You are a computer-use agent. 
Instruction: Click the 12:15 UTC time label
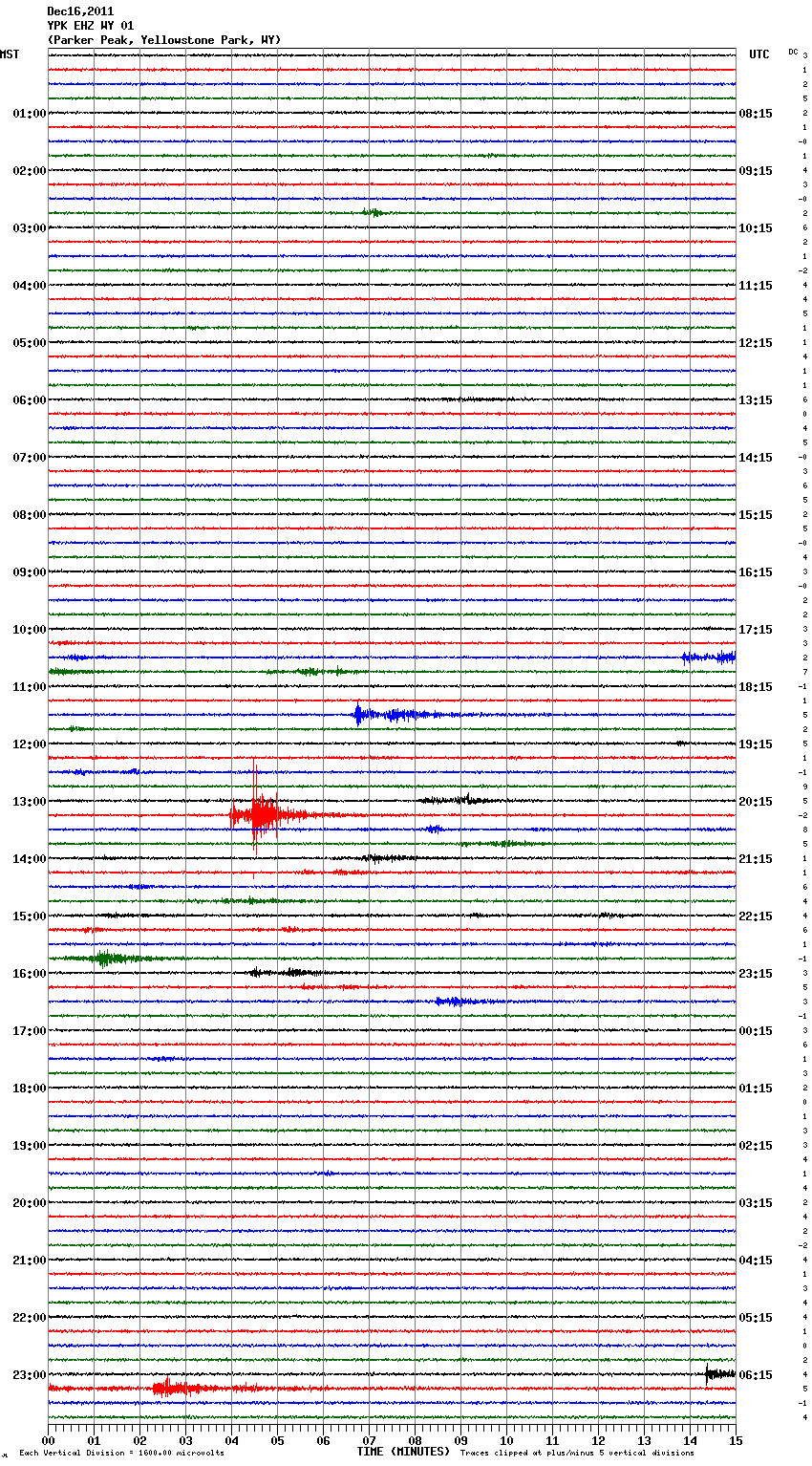tap(756, 343)
